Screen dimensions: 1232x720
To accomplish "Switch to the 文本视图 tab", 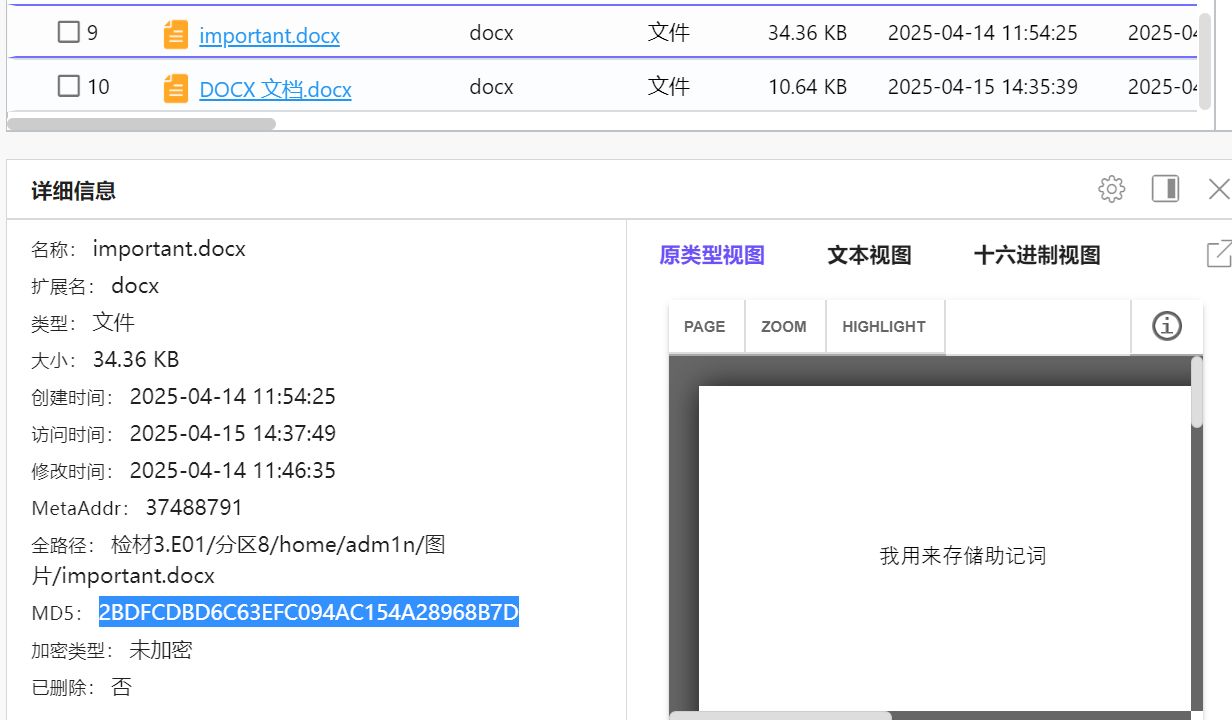I will click(x=869, y=255).
